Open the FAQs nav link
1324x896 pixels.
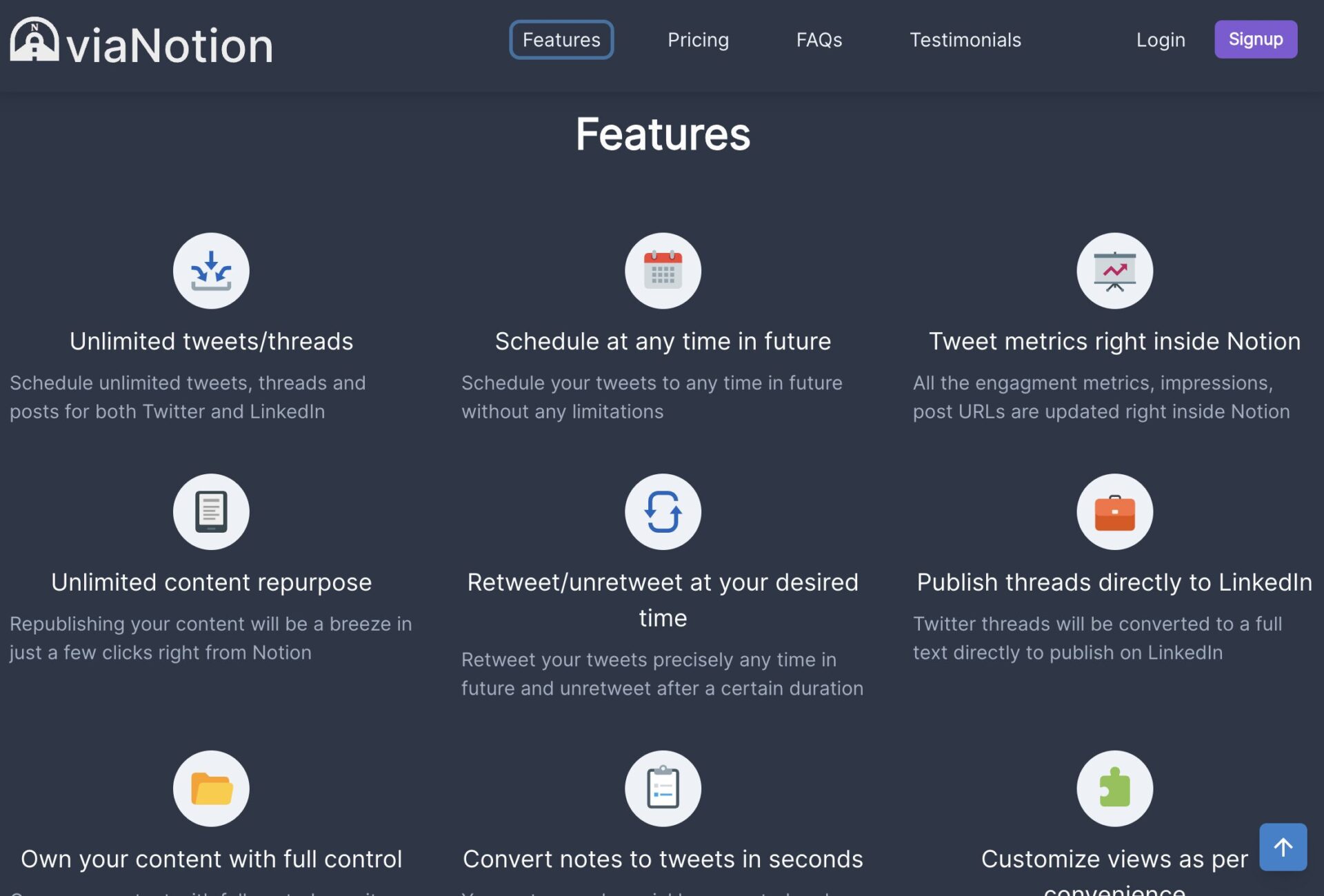(x=819, y=40)
